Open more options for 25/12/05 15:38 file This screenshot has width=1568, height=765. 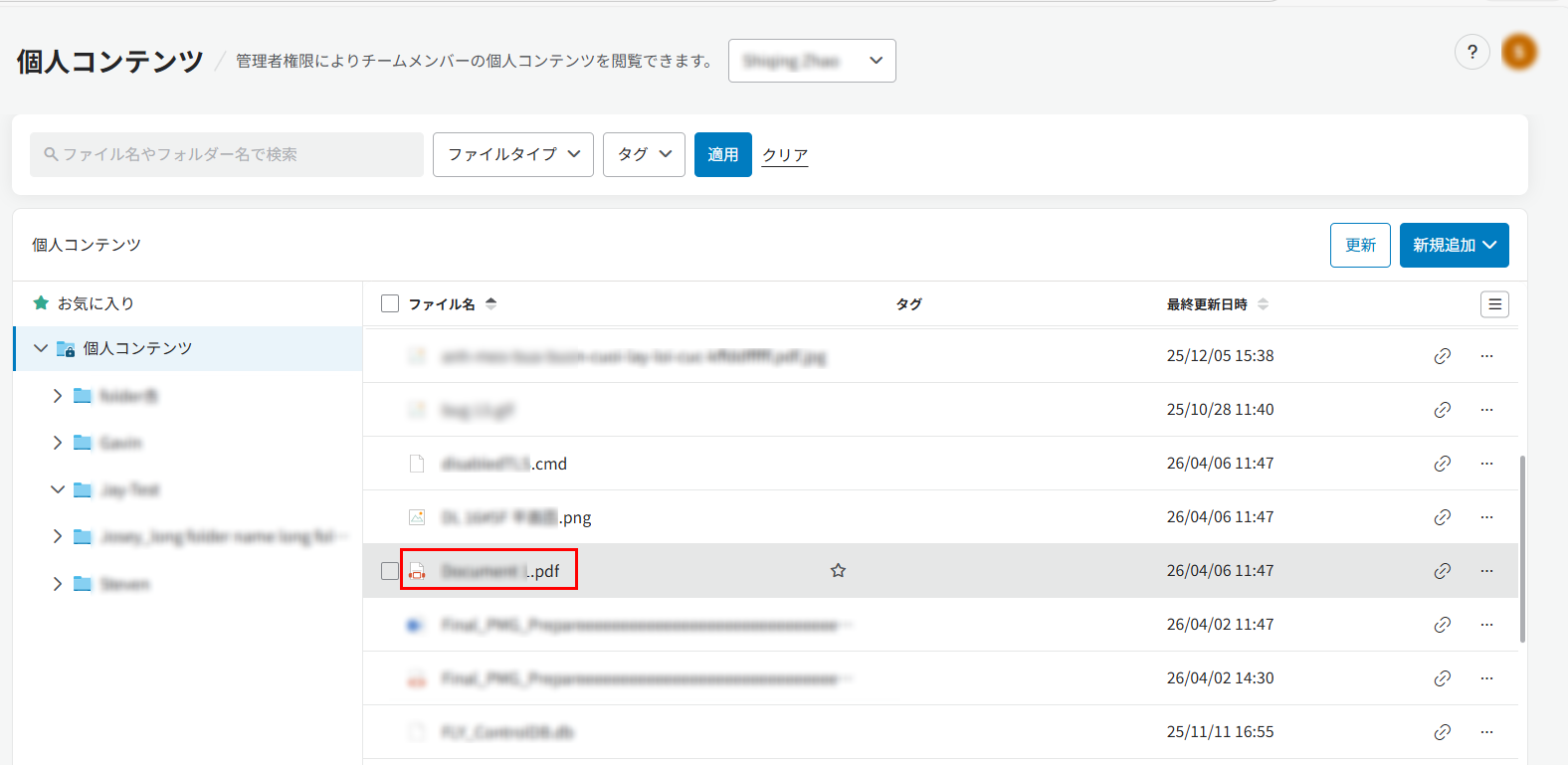click(x=1486, y=356)
